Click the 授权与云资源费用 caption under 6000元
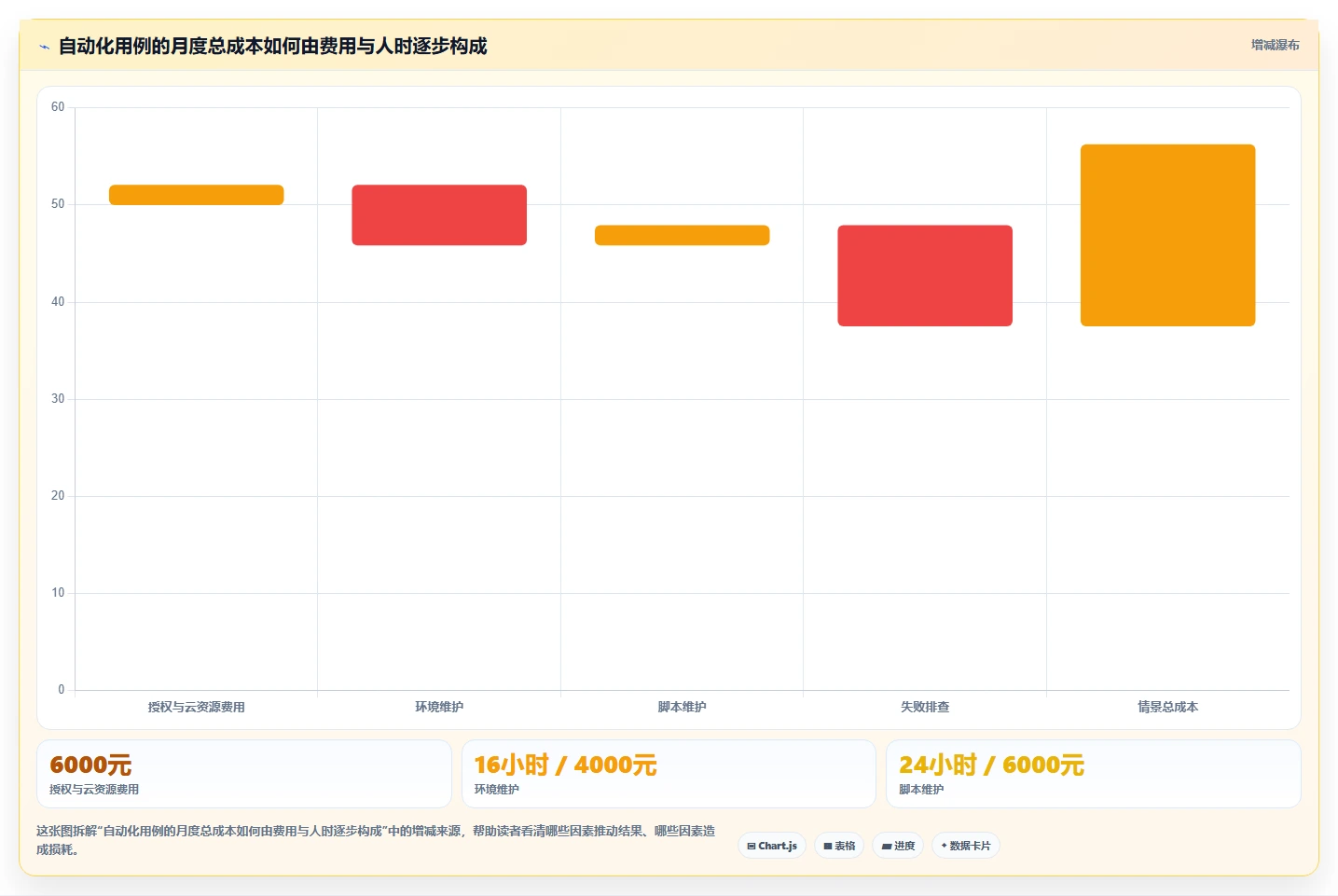 click(94, 790)
